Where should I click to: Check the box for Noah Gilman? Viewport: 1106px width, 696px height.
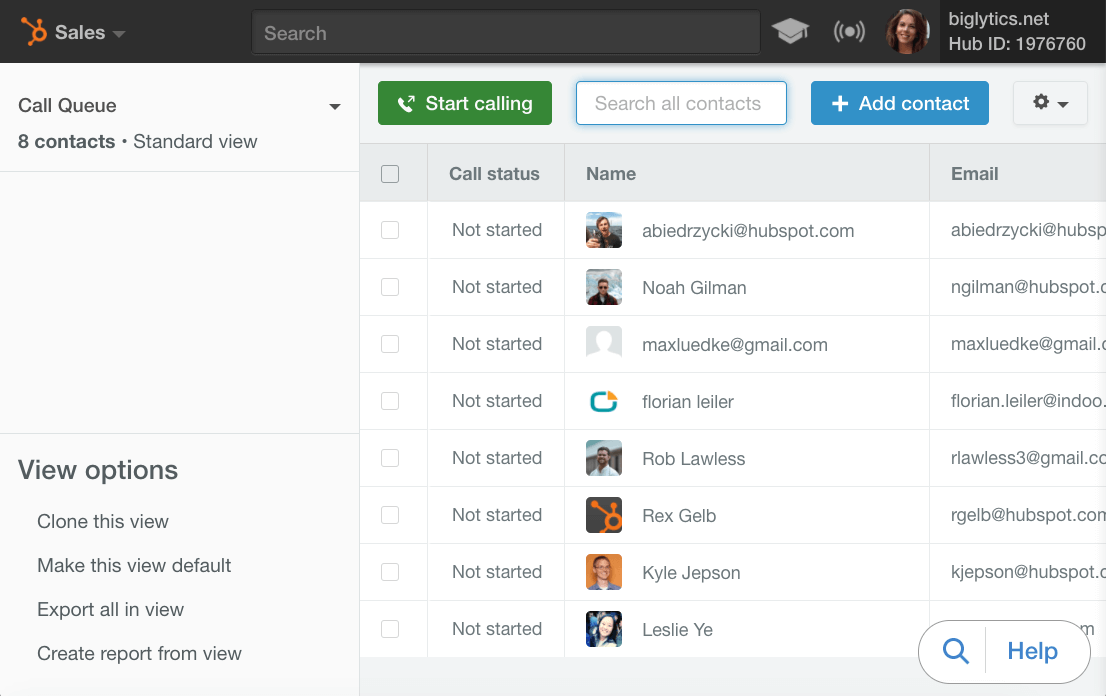(x=390, y=287)
